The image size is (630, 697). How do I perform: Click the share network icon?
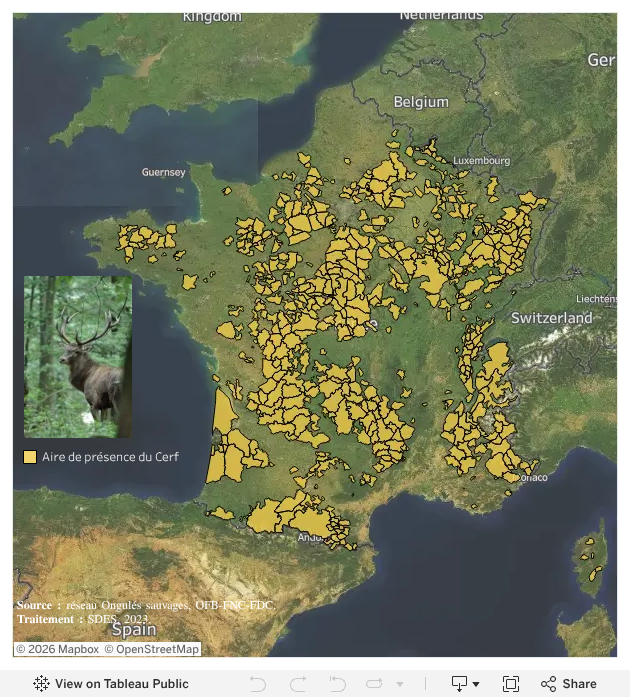click(x=548, y=684)
